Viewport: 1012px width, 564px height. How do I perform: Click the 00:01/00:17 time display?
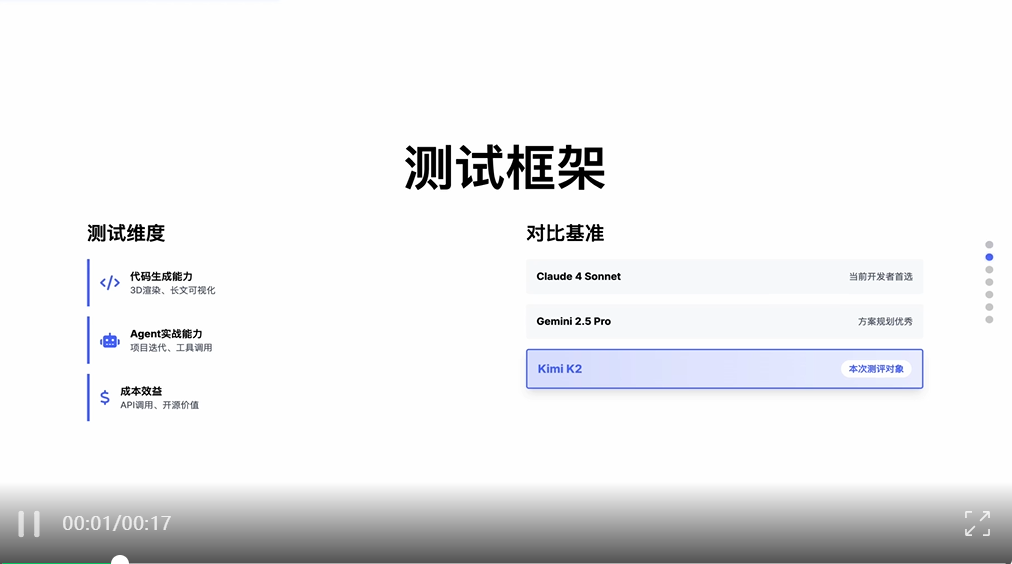pyautogui.click(x=117, y=523)
